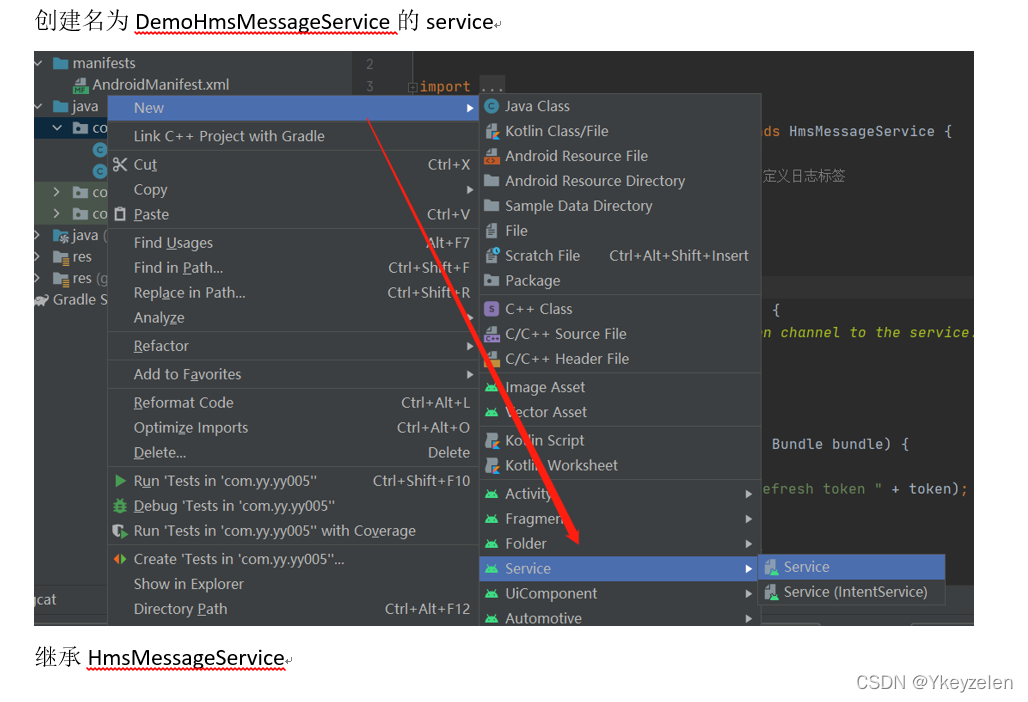Screen dimensions: 1028x702
Task: Choose Link C++ Project with Gradle
Action: 293,136
